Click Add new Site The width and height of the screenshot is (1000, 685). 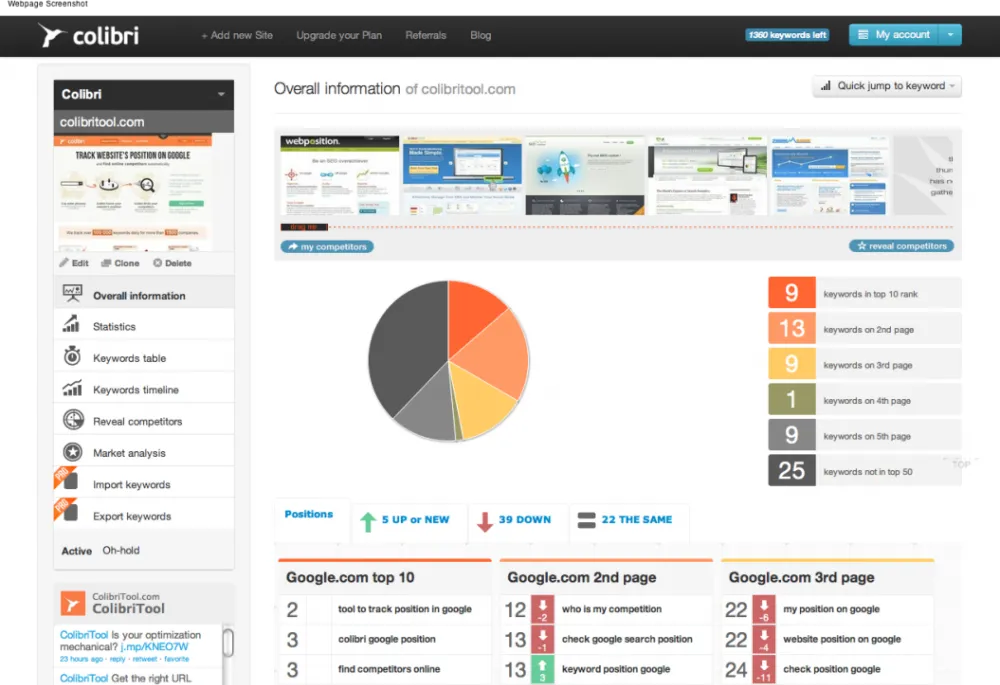pos(237,35)
